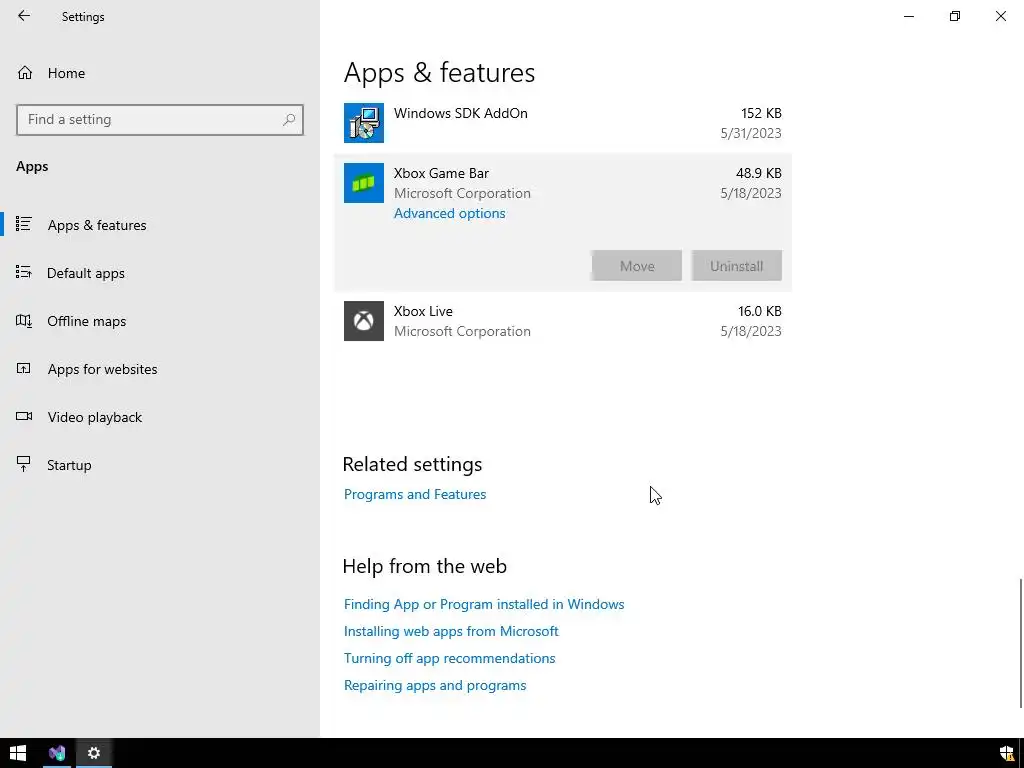Screen dimensions: 1024x768
Task: Open Windows Security from the system tray
Action: (1006, 753)
